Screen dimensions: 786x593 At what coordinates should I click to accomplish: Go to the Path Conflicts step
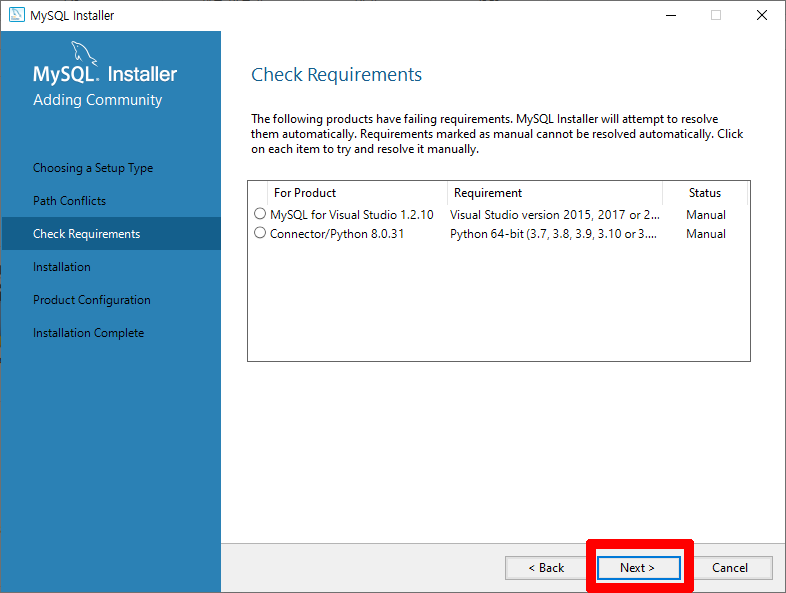click(70, 201)
